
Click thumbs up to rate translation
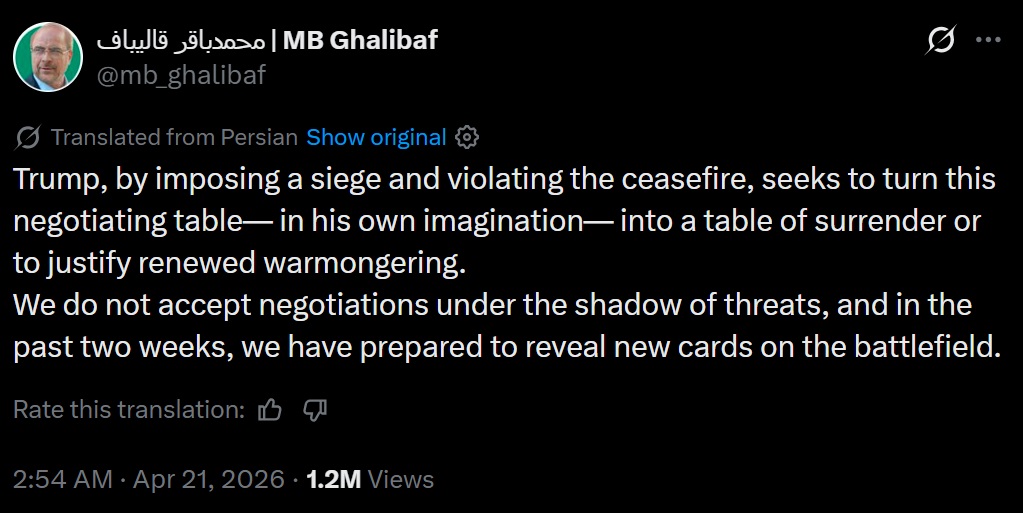point(270,409)
